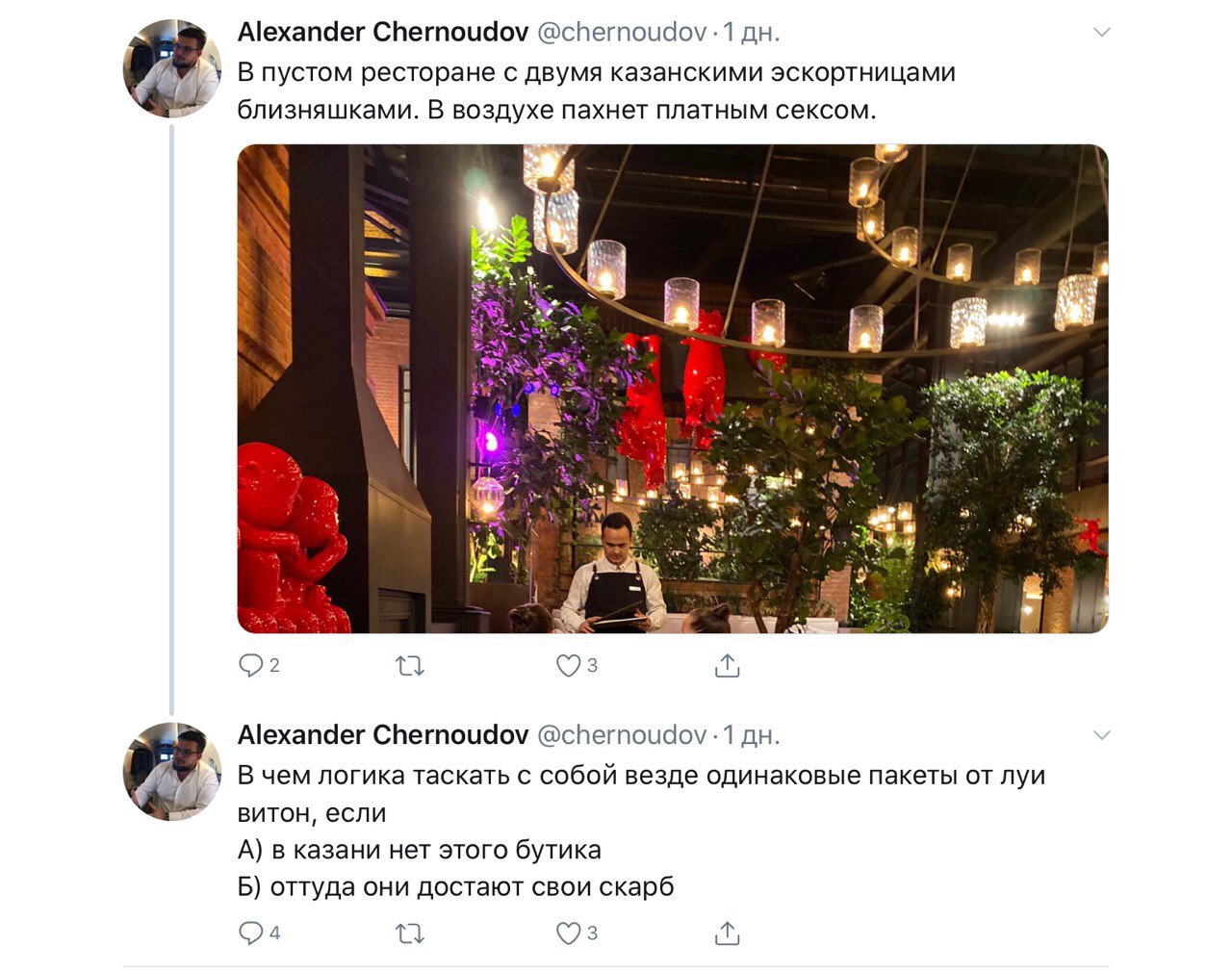Open Alexander Chernoudov's avatar on first tweet
Image resolution: width=1232 pixels, height=971 pixels.
click(172, 68)
